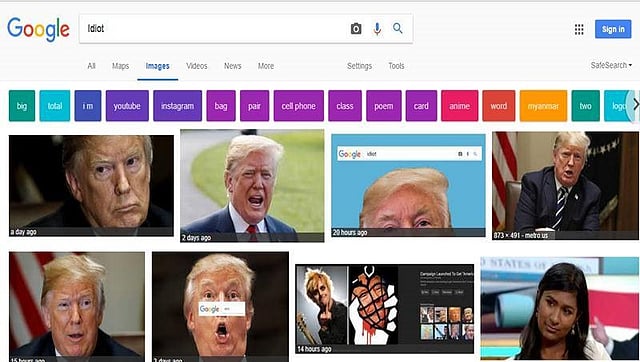Click the Sign in button

(x=613, y=29)
